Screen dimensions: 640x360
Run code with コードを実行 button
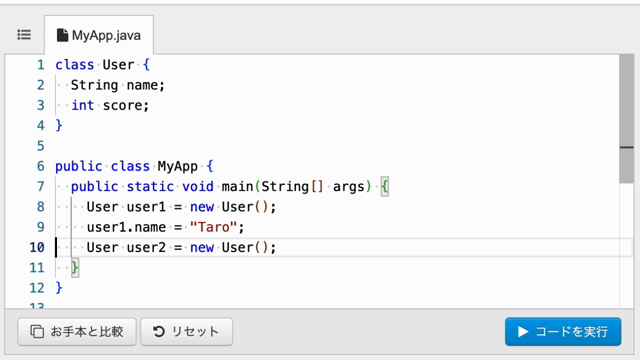click(563, 331)
